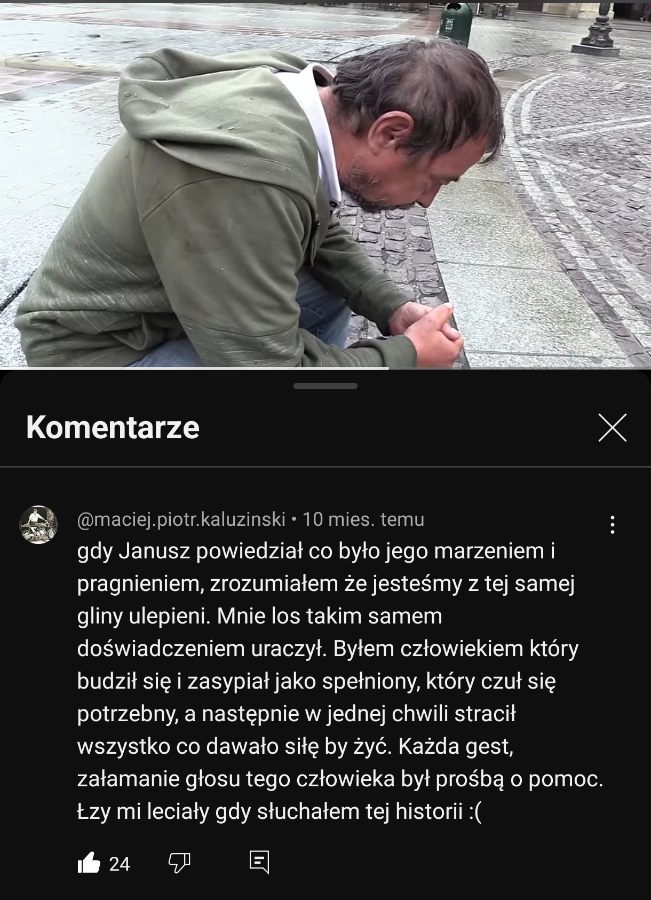Tap the panel drag handle bar
This screenshot has height=900, width=651.
pyautogui.click(x=326, y=386)
